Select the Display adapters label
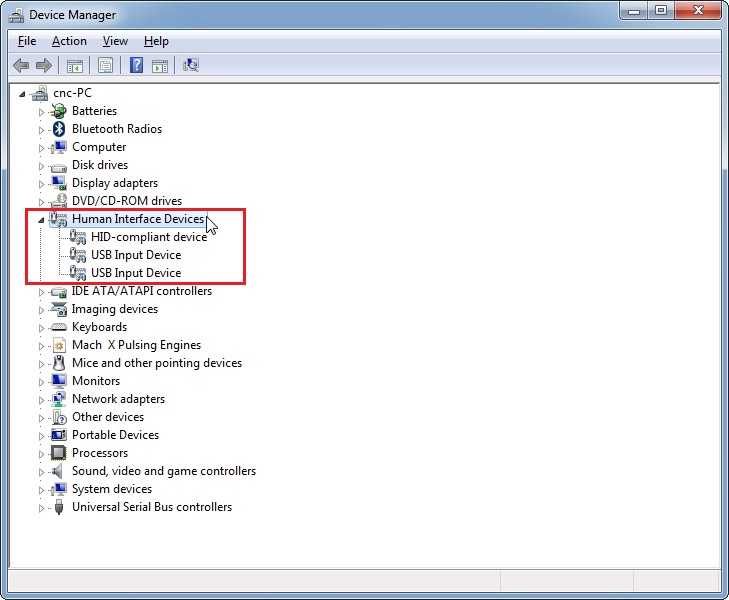729x600 pixels. point(115,183)
